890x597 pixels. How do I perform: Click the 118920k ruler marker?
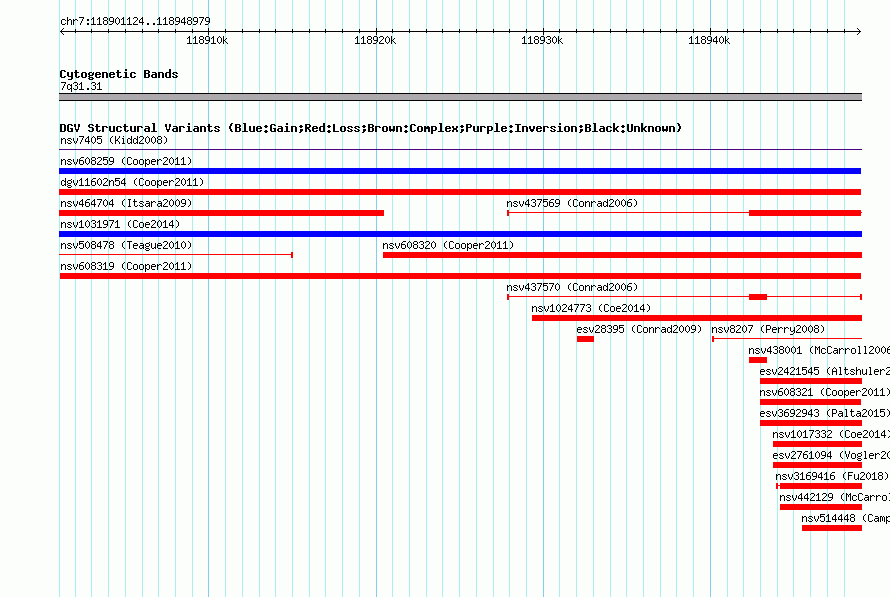[x=375, y=40]
